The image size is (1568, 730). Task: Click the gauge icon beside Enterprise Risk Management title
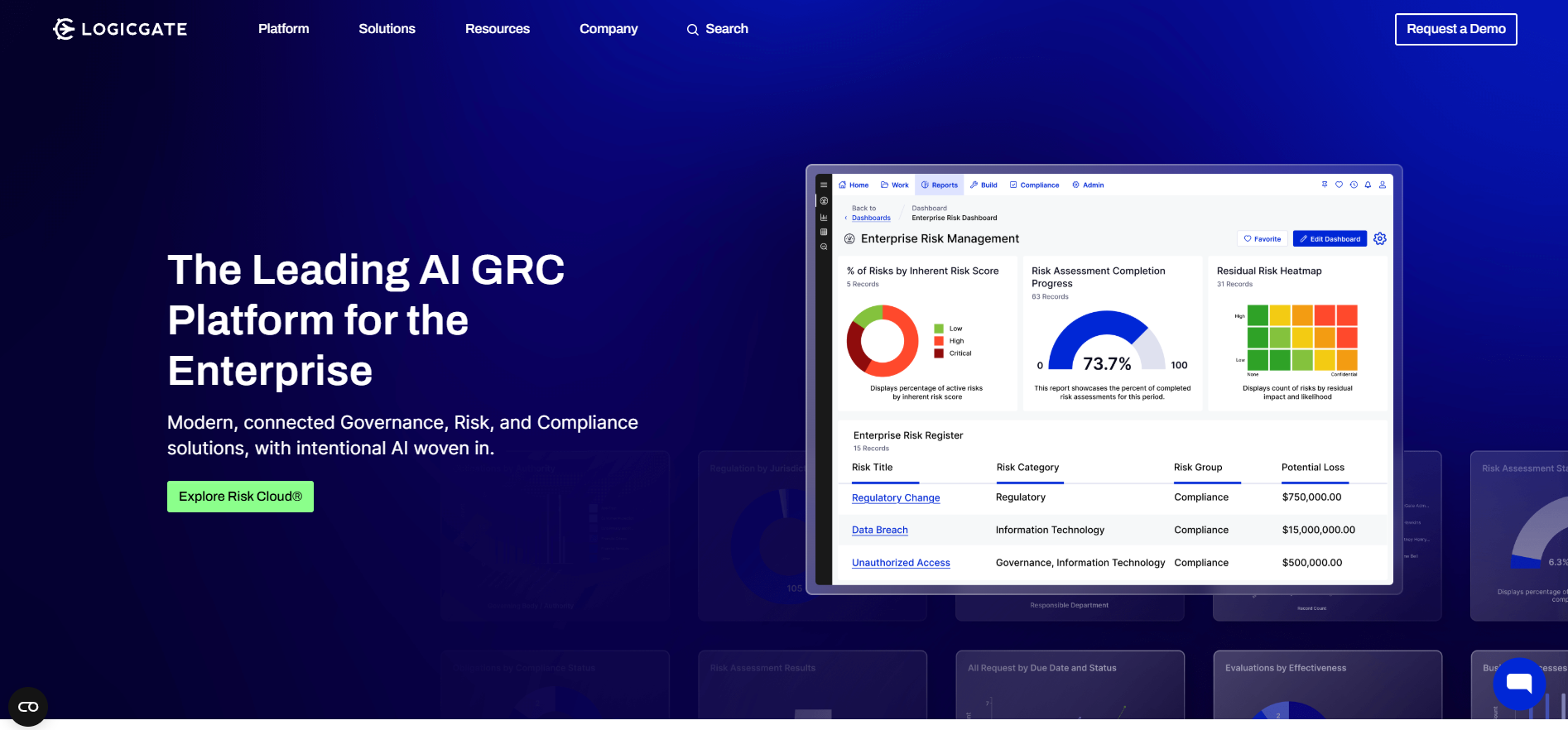[x=849, y=238]
